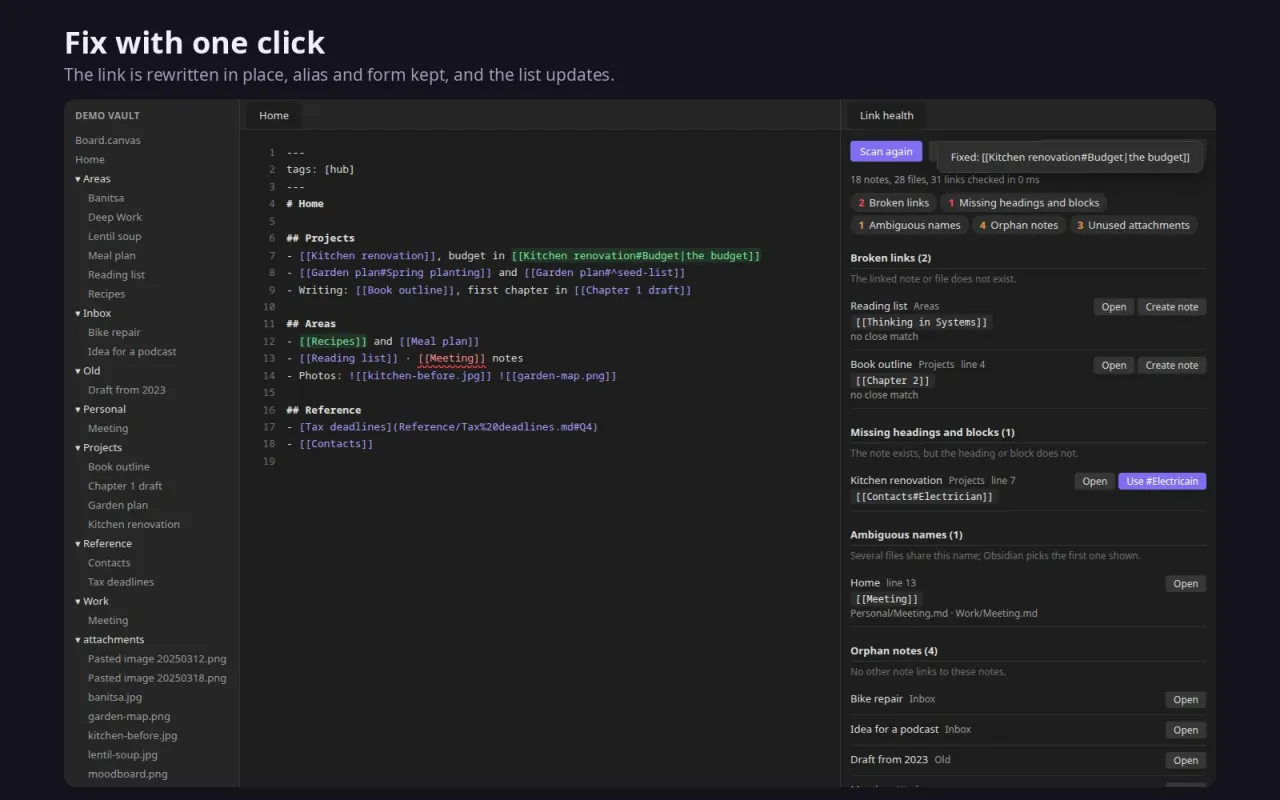Collapse the Work folder in the sidebar
This screenshot has height=800, width=1280.
(x=92, y=601)
